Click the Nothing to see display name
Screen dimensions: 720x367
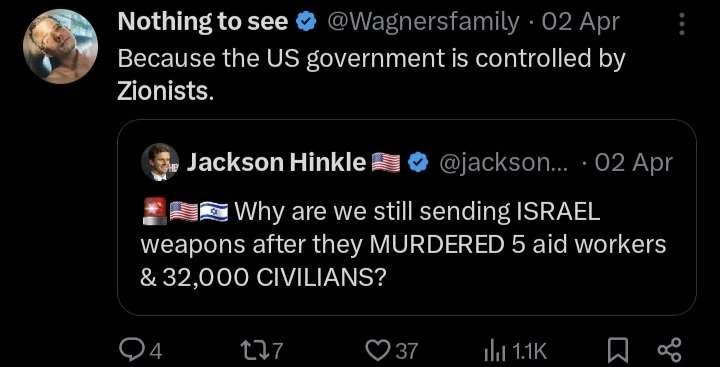coord(202,23)
